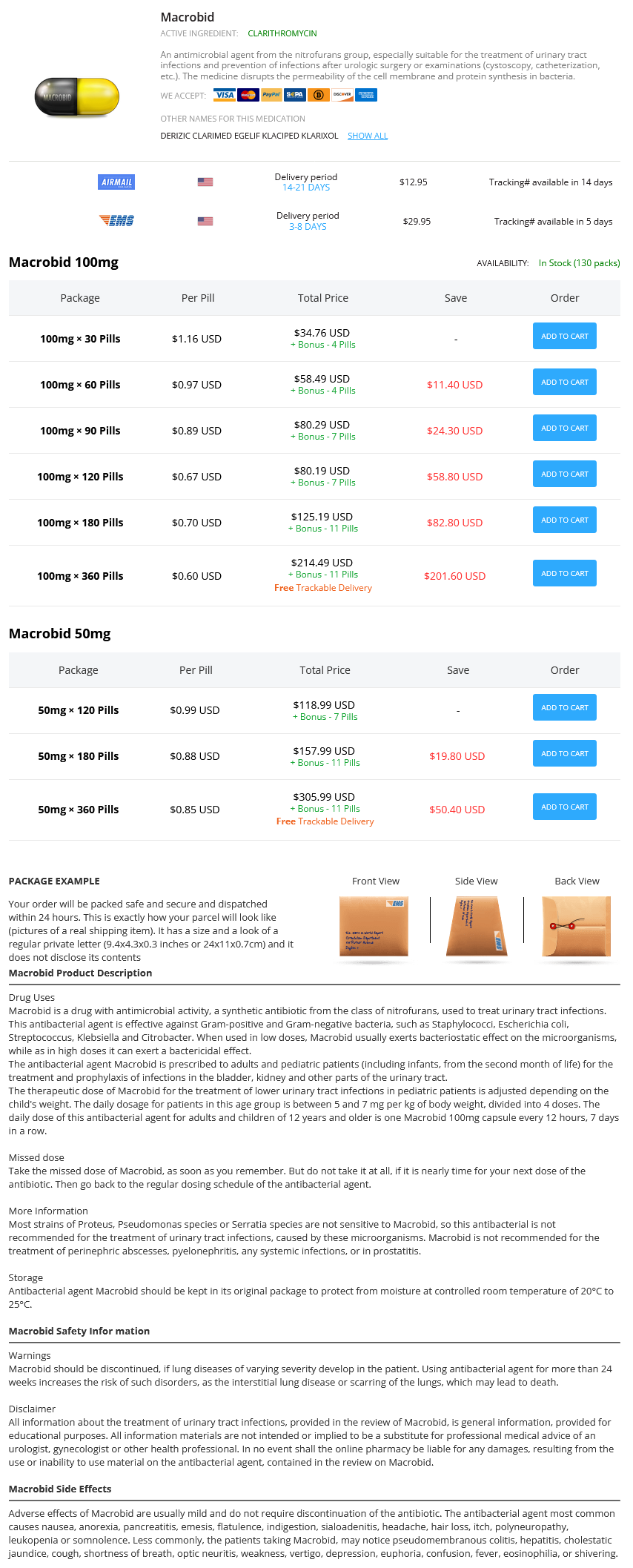Click the PayPal payment icon
Viewport: 633px width, 1568px height.
pyautogui.click(x=271, y=95)
